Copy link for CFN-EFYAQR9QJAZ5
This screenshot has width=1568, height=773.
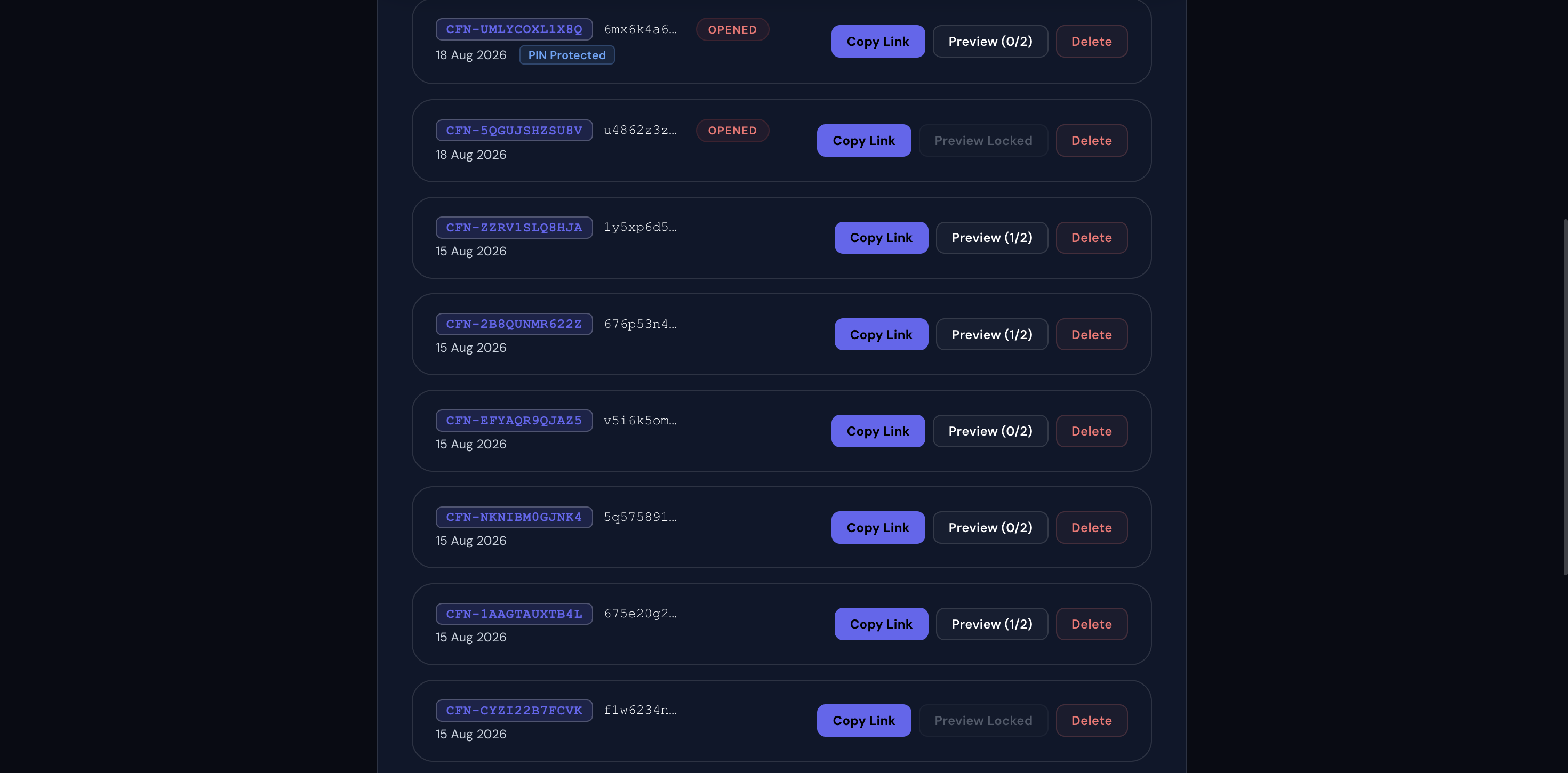(878, 431)
